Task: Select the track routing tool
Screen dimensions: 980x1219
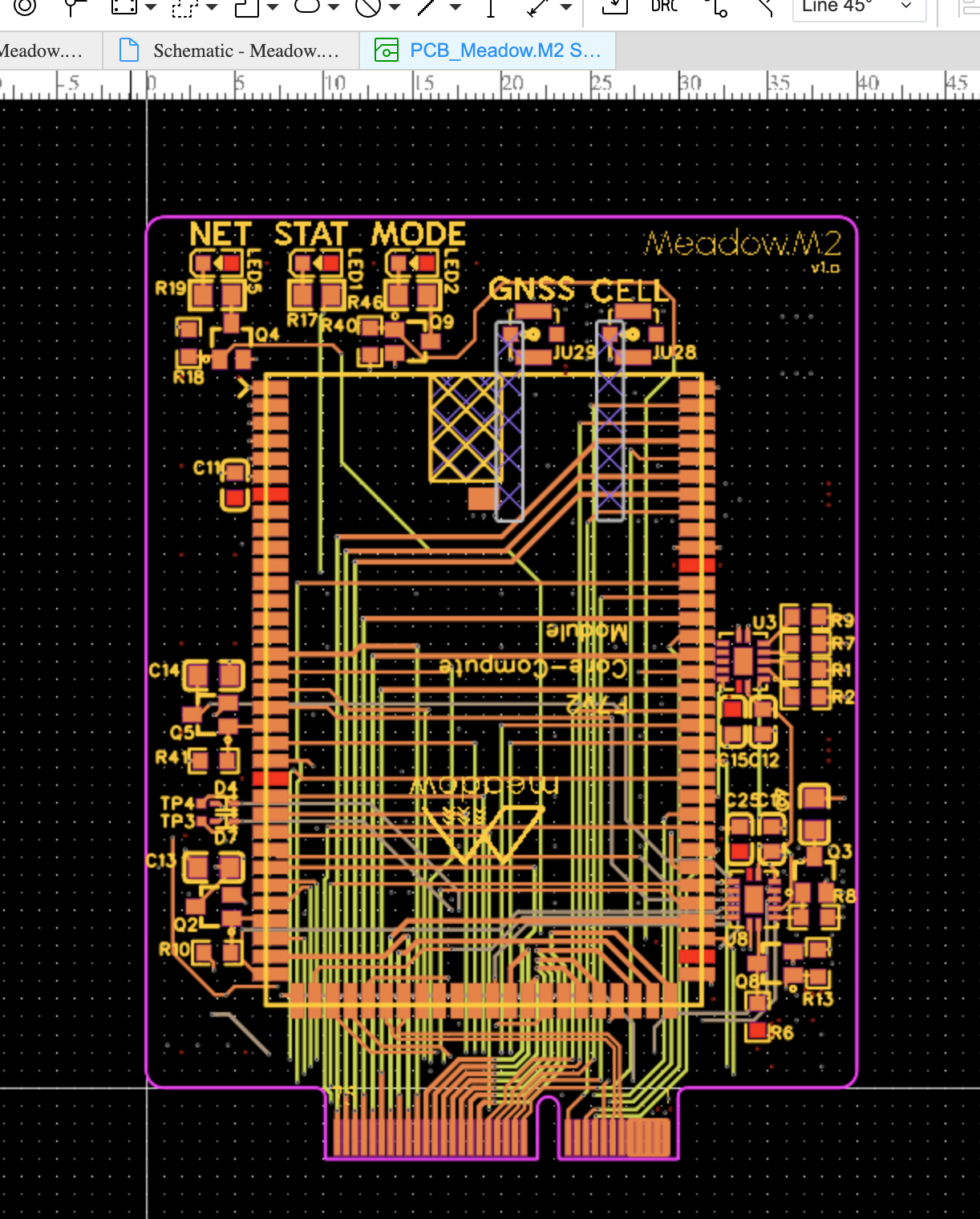Action: pyautogui.click(x=75, y=6)
